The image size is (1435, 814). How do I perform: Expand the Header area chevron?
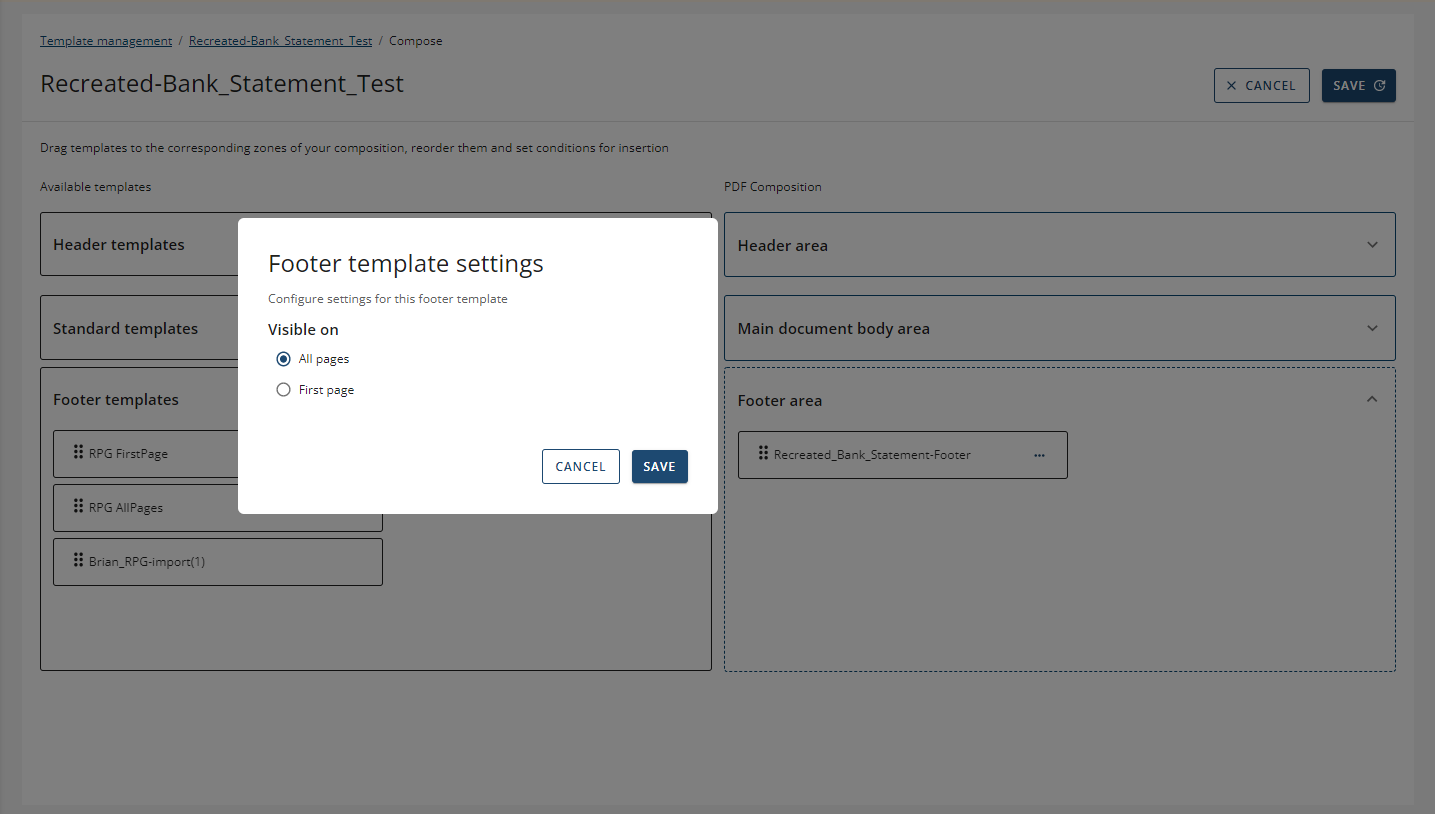tap(1372, 245)
